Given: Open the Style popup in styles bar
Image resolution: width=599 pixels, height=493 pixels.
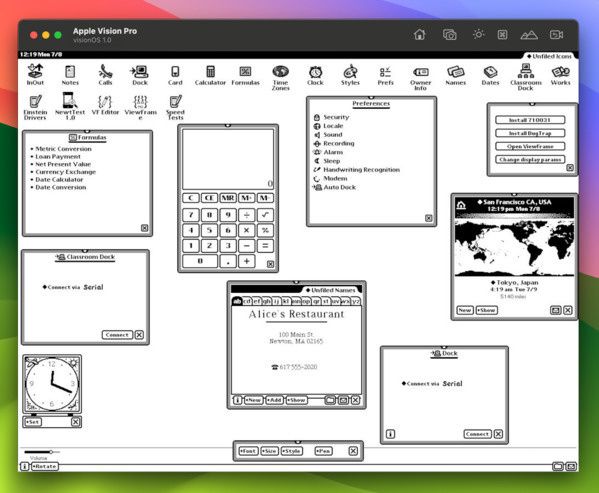Looking at the screenshot, I should (x=292, y=451).
